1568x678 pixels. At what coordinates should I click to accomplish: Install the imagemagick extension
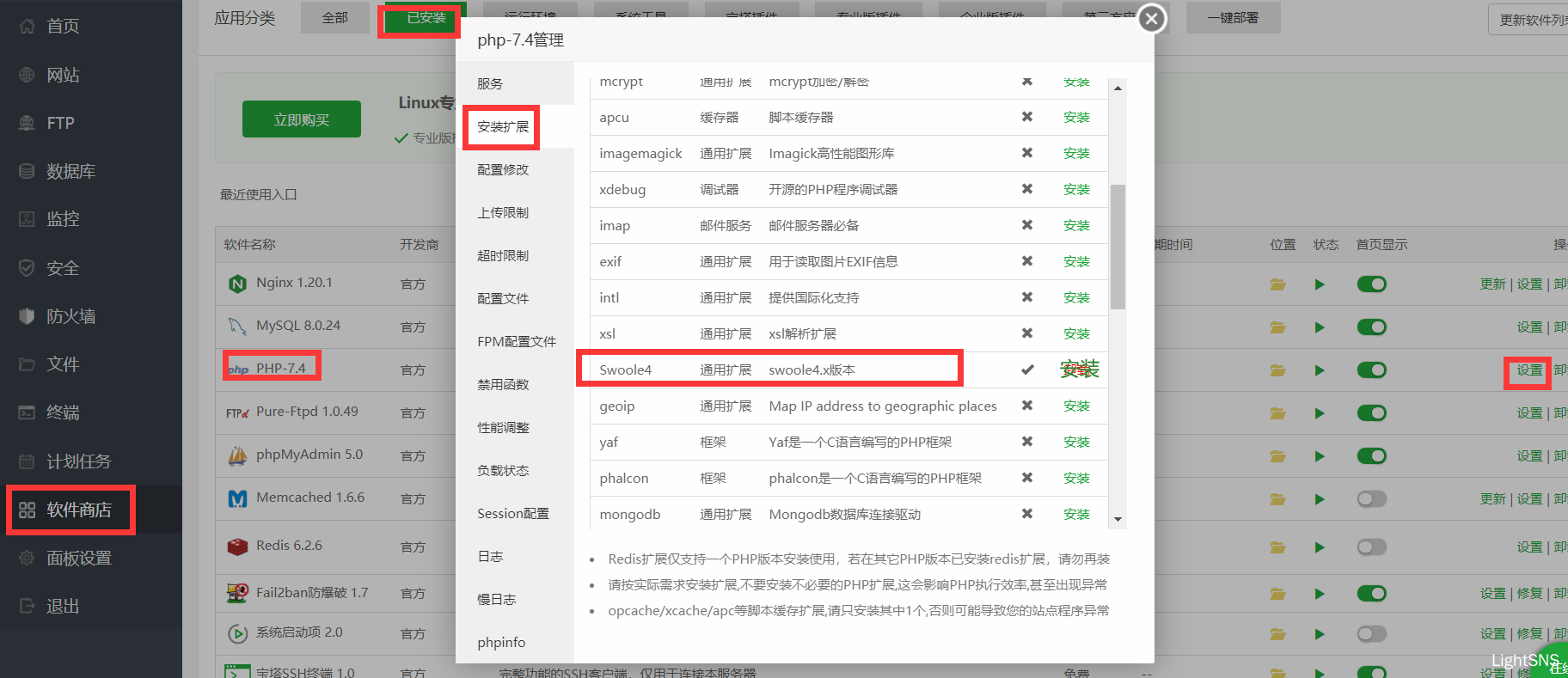(x=1075, y=153)
